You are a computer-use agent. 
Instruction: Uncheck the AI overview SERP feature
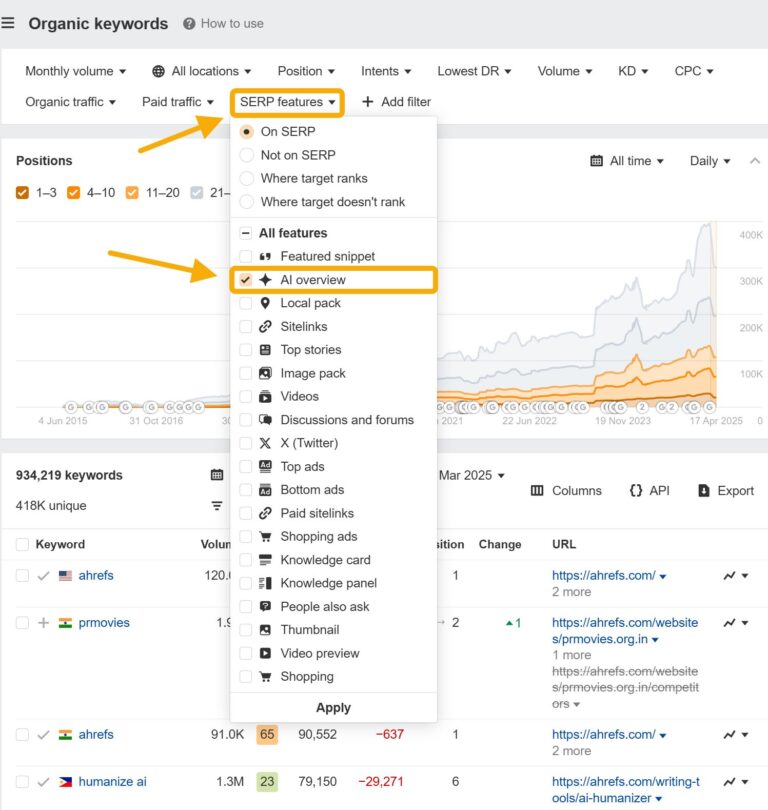247,280
